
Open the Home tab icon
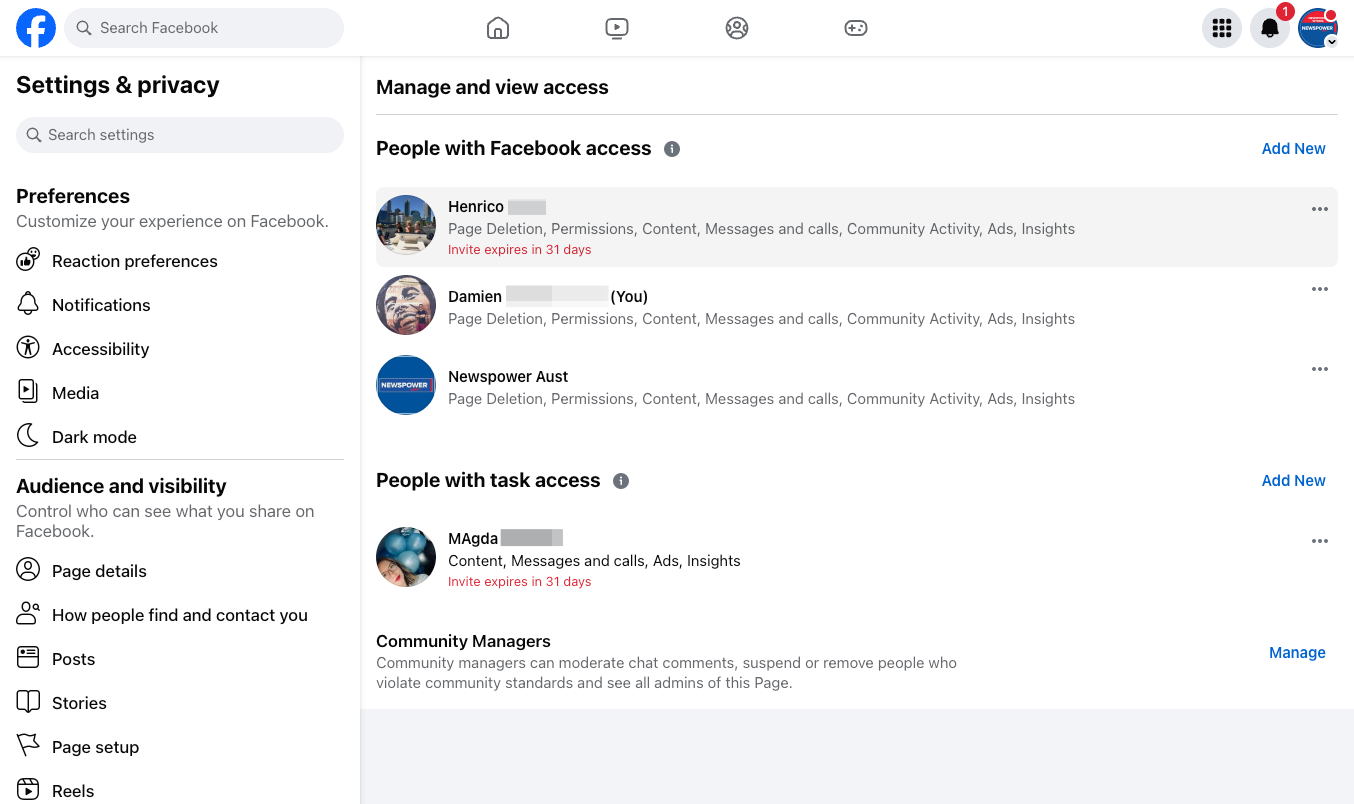click(x=498, y=28)
